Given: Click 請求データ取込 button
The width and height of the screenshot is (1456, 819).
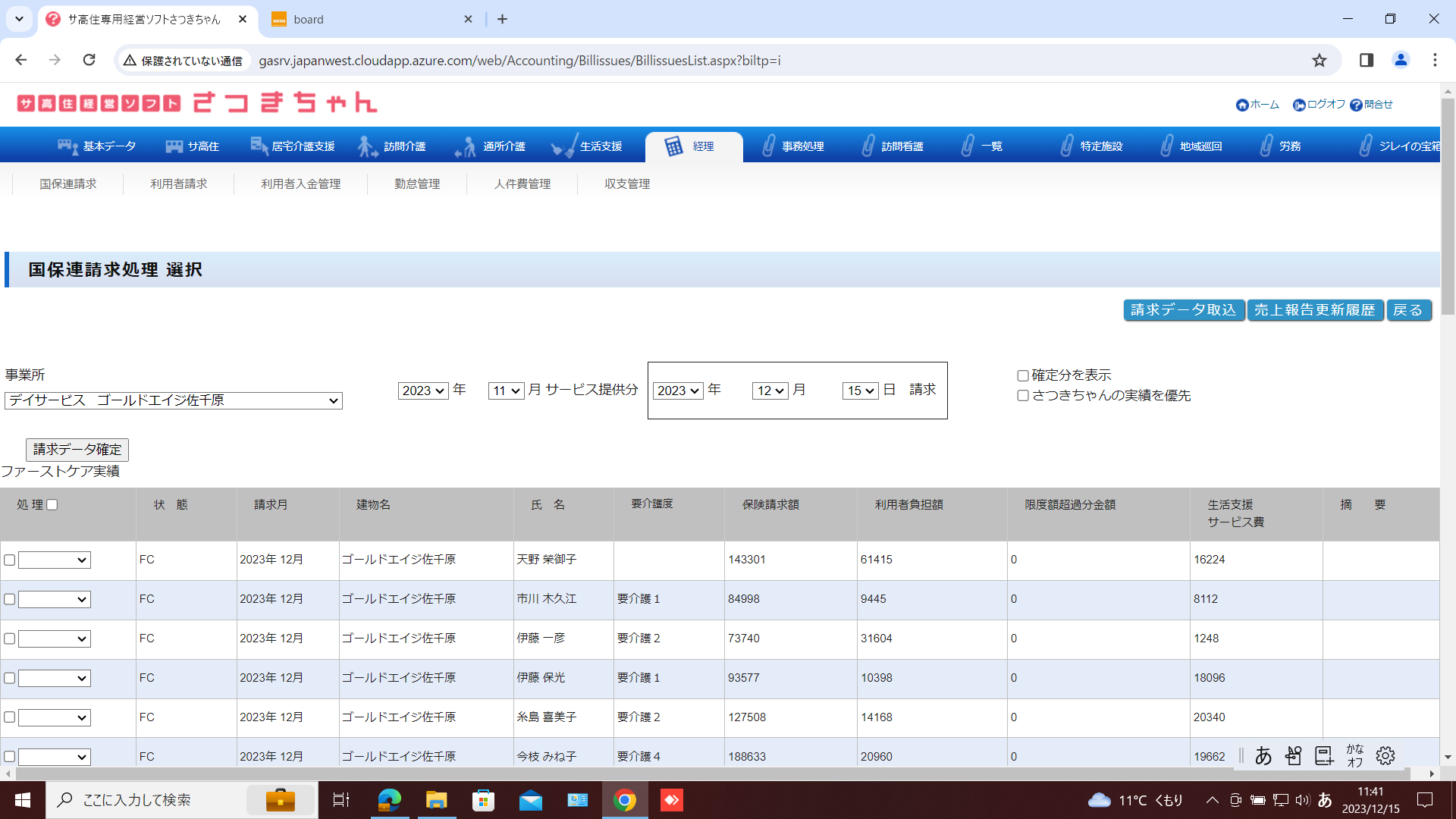Looking at the screenshot, I should (1183, 310).
